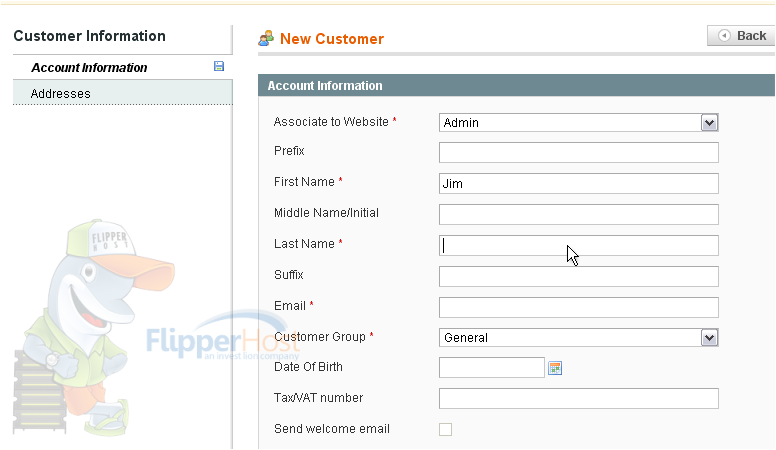
Task: Click the New Customer people icon
Action: [266, 38]
